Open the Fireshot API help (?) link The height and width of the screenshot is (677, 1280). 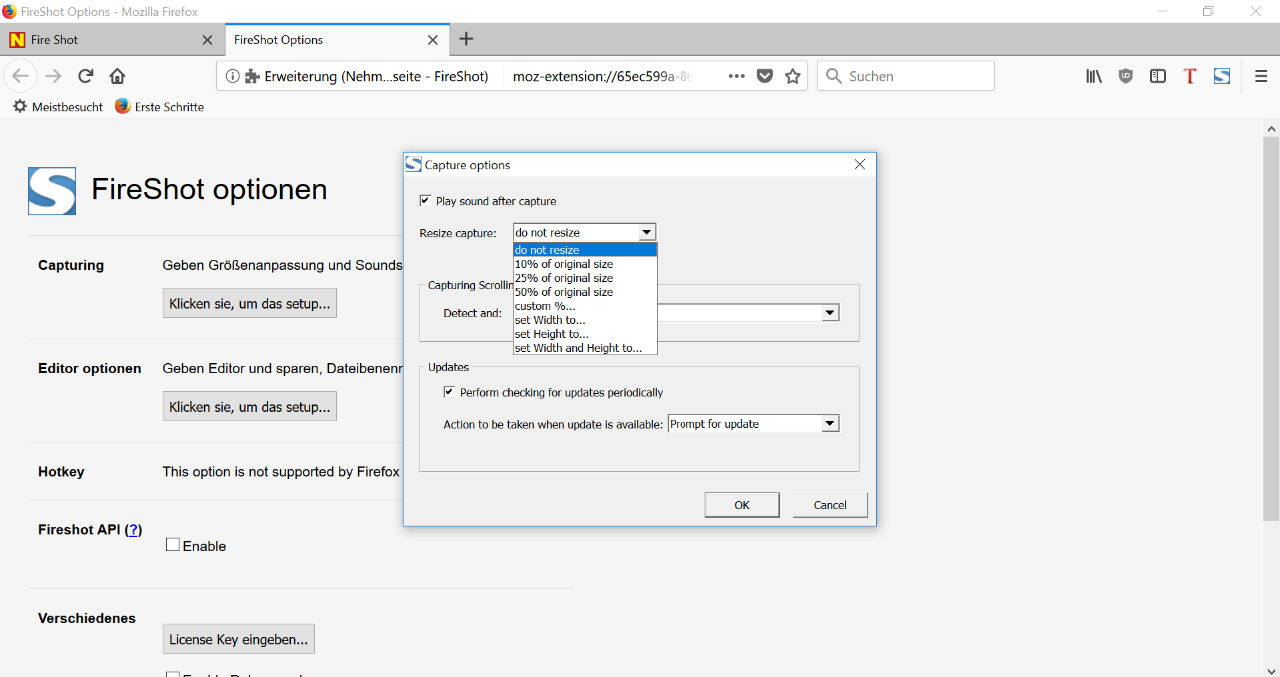[134, 529]
